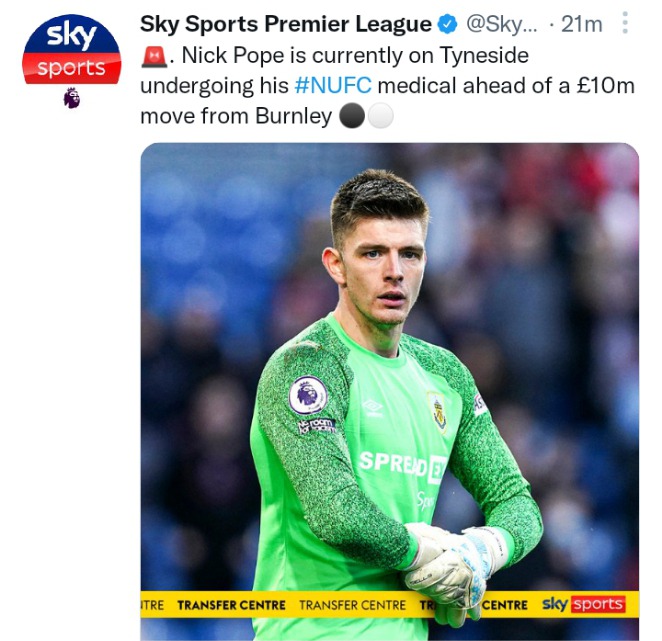
Task: Click the red siren emoji in tweet
Action: tap(154, 57)
